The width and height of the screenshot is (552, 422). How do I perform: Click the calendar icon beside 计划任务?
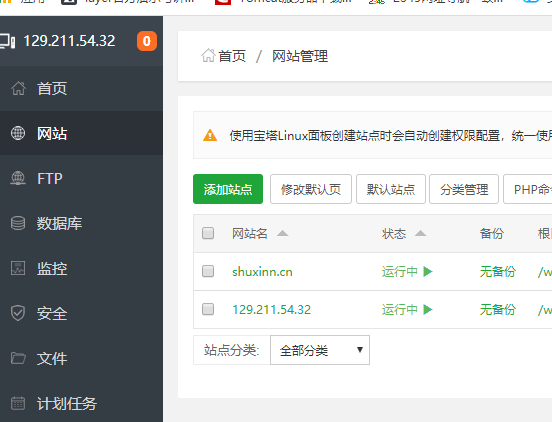tap(18, 403)
